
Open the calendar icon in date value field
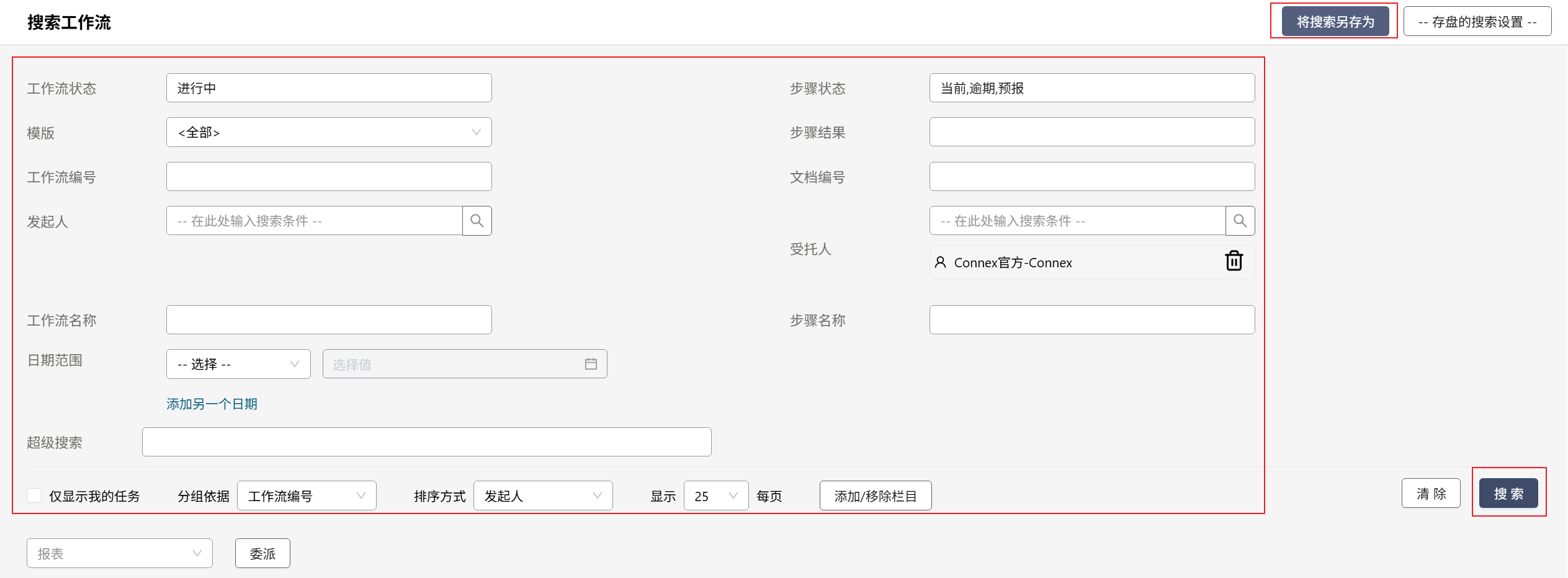point(591,364)
